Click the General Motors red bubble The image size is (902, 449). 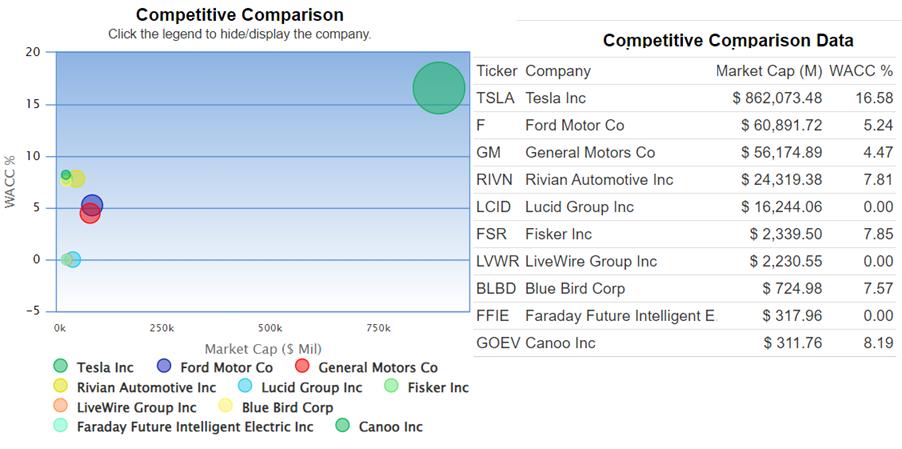click(x=89, y=214)
